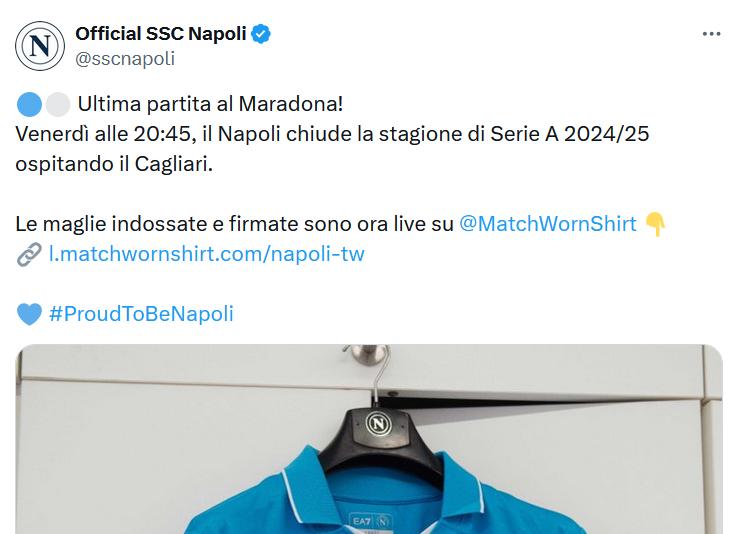Viewport: 742px width, 534px height.
Task: Click the white circle emoji
Action: pos(58,105)
